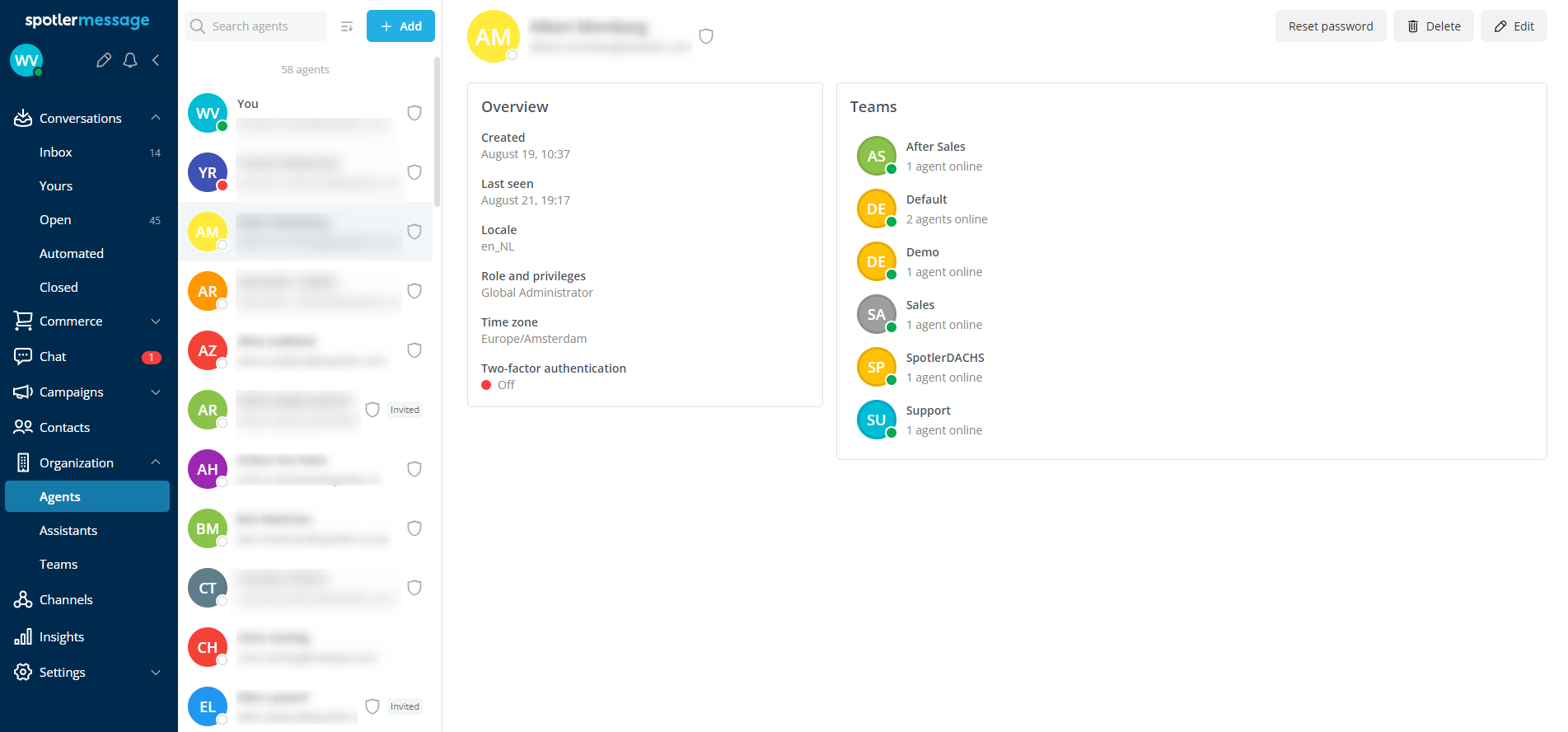Open Insights from the sidebar

pyautogui.click(x=62, y=636)
